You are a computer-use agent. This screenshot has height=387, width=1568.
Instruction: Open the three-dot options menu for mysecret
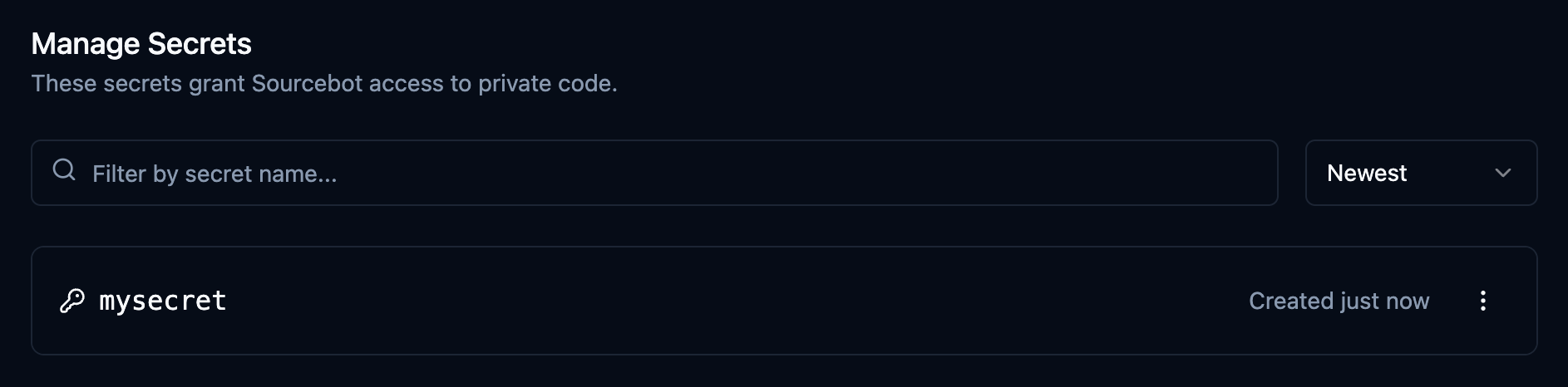tap(1482, 301)
